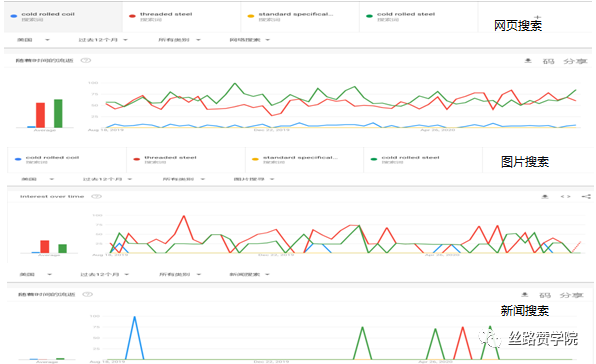Download the news search chart data
The height and width of the screenshot is (364, 596).
(525, 295)
